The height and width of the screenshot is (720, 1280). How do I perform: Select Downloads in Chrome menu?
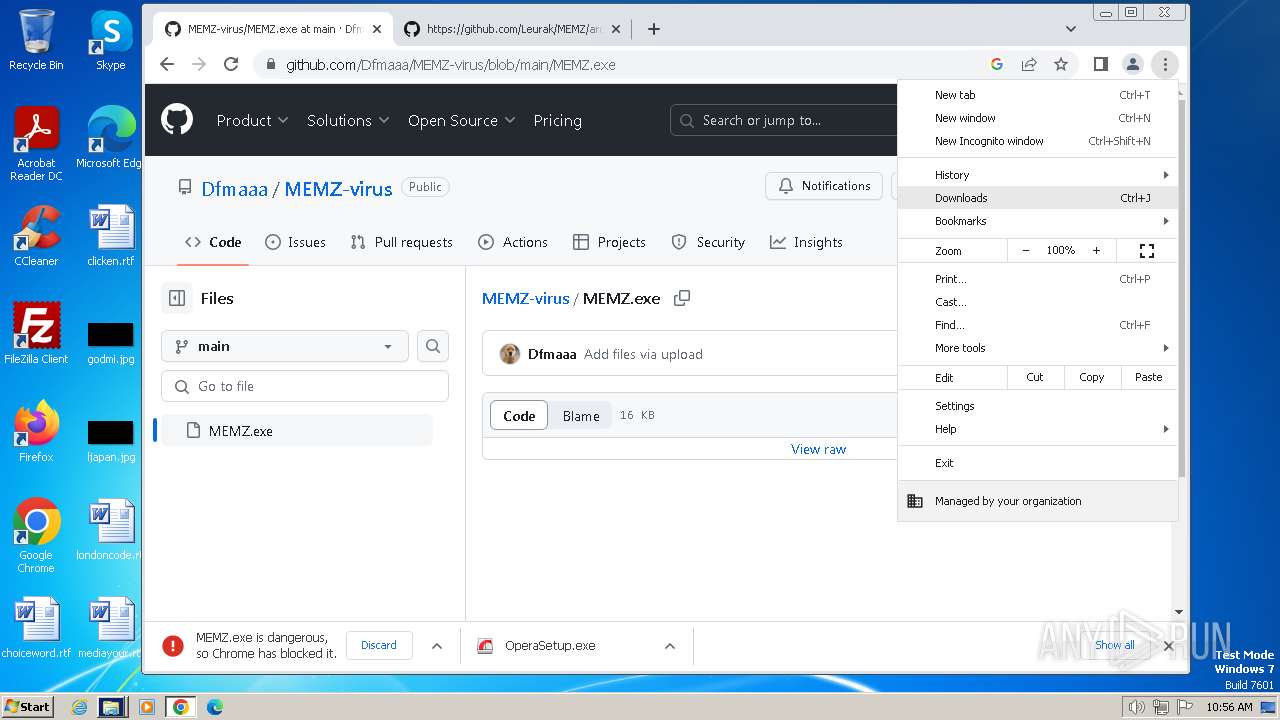pyautogui.click(x=1038, y=198)
